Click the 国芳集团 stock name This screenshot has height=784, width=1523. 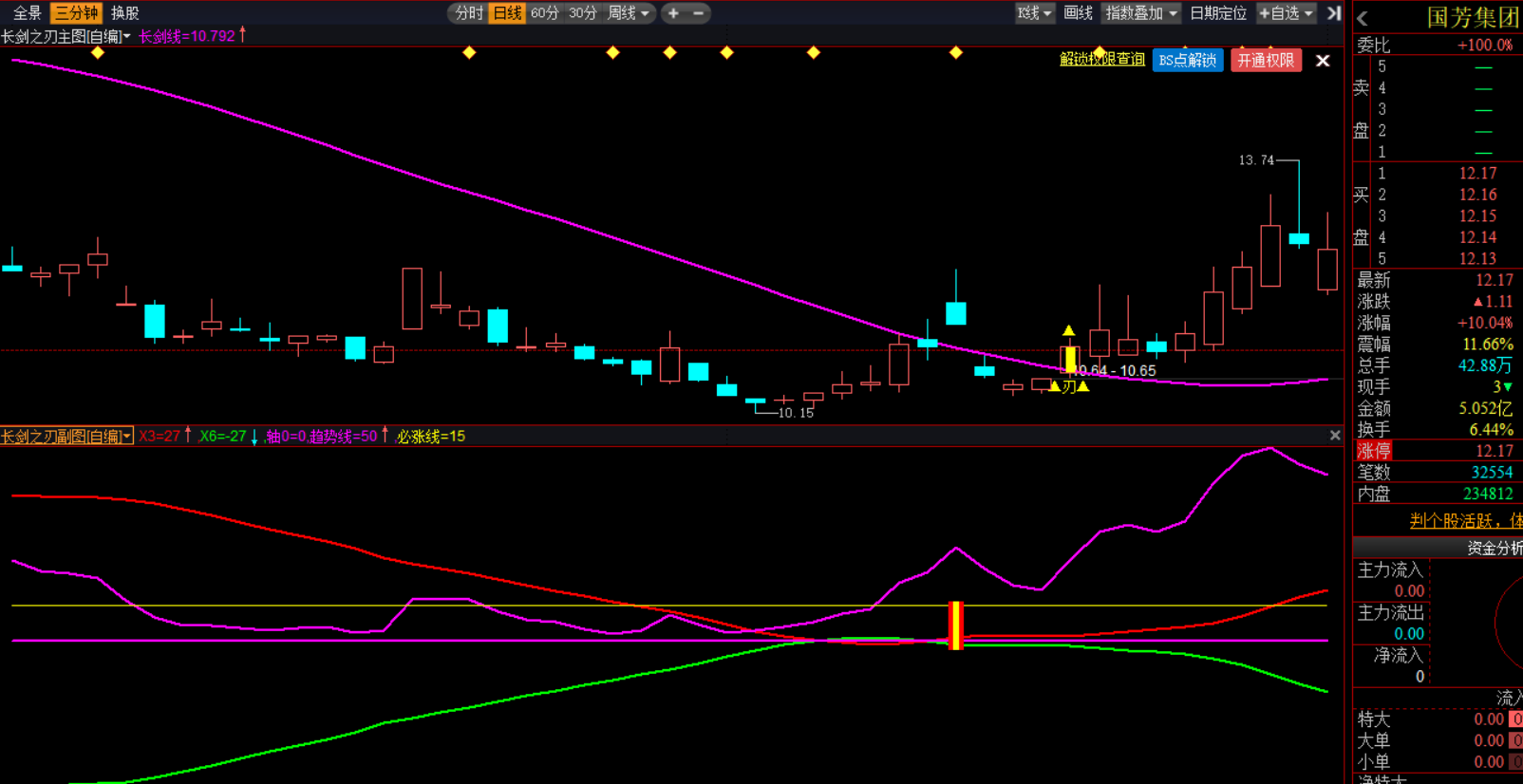tap(1473, 18)
